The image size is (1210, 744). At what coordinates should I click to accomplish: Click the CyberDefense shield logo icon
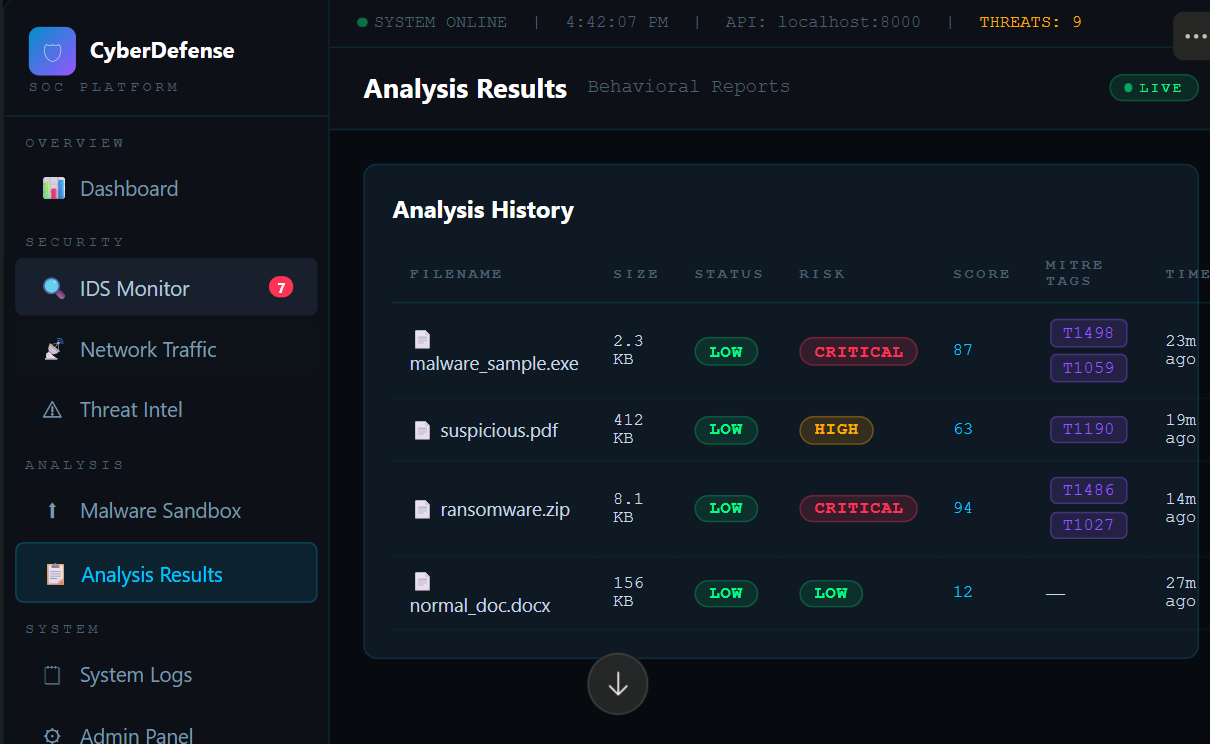click(52, 51)
